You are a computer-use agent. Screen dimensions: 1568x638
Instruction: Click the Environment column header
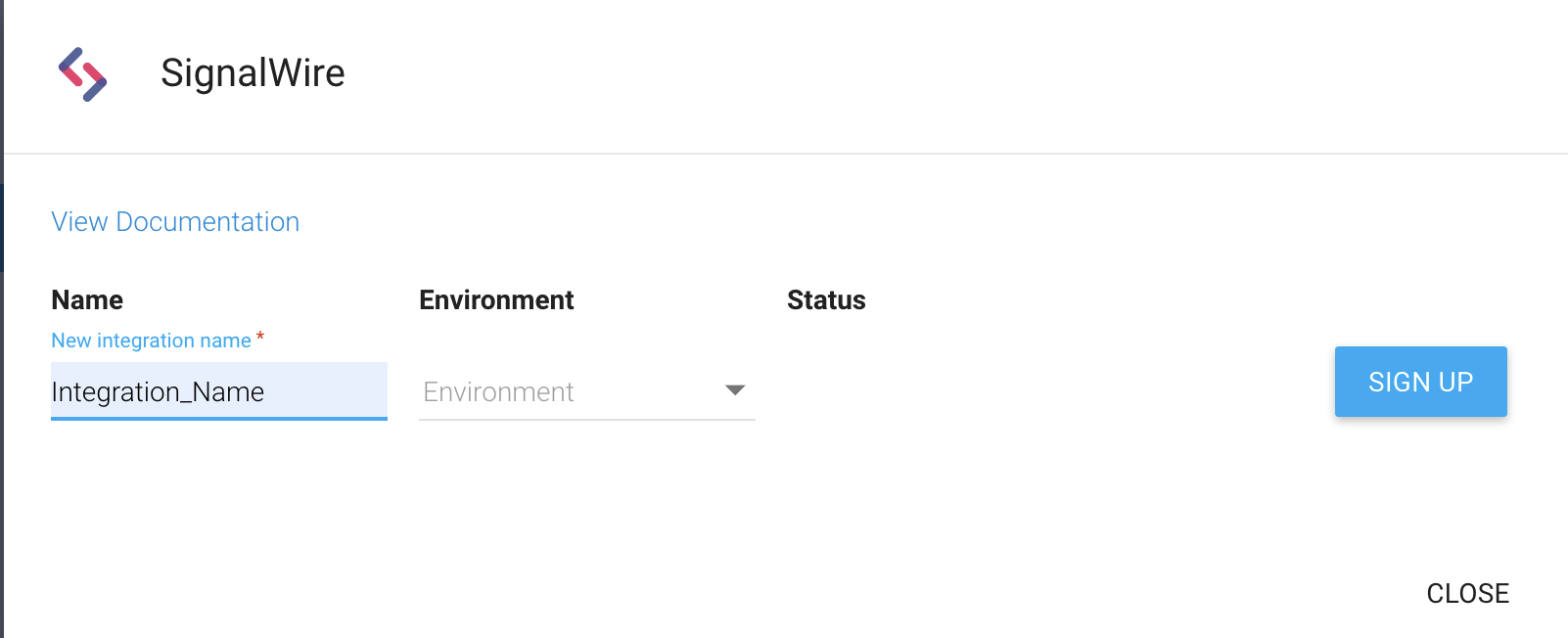[x=496, y=299]
